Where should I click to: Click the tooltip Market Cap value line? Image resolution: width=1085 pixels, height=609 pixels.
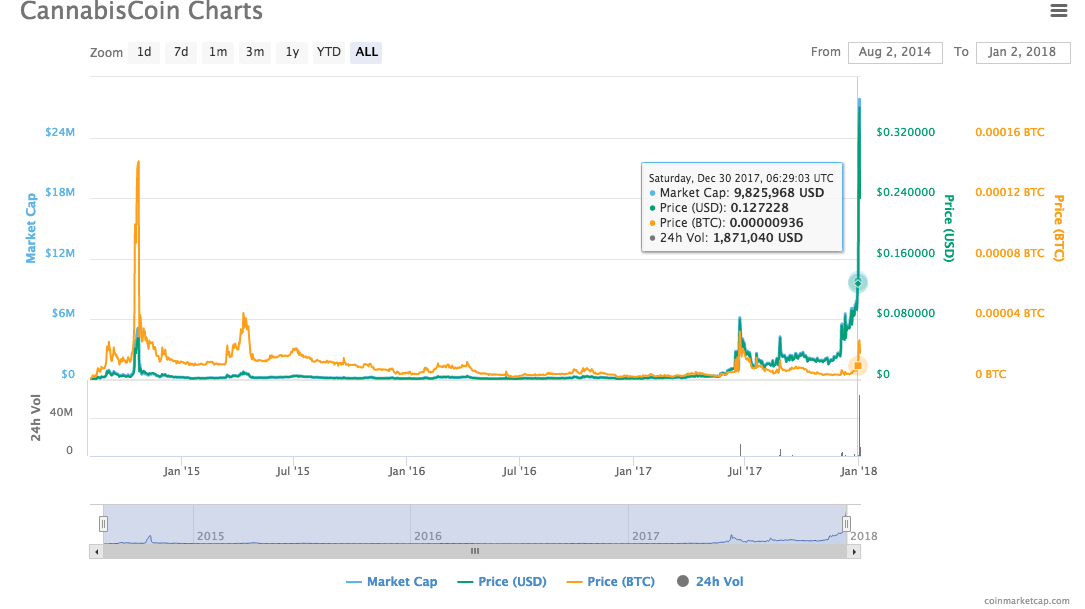[737, 193]
